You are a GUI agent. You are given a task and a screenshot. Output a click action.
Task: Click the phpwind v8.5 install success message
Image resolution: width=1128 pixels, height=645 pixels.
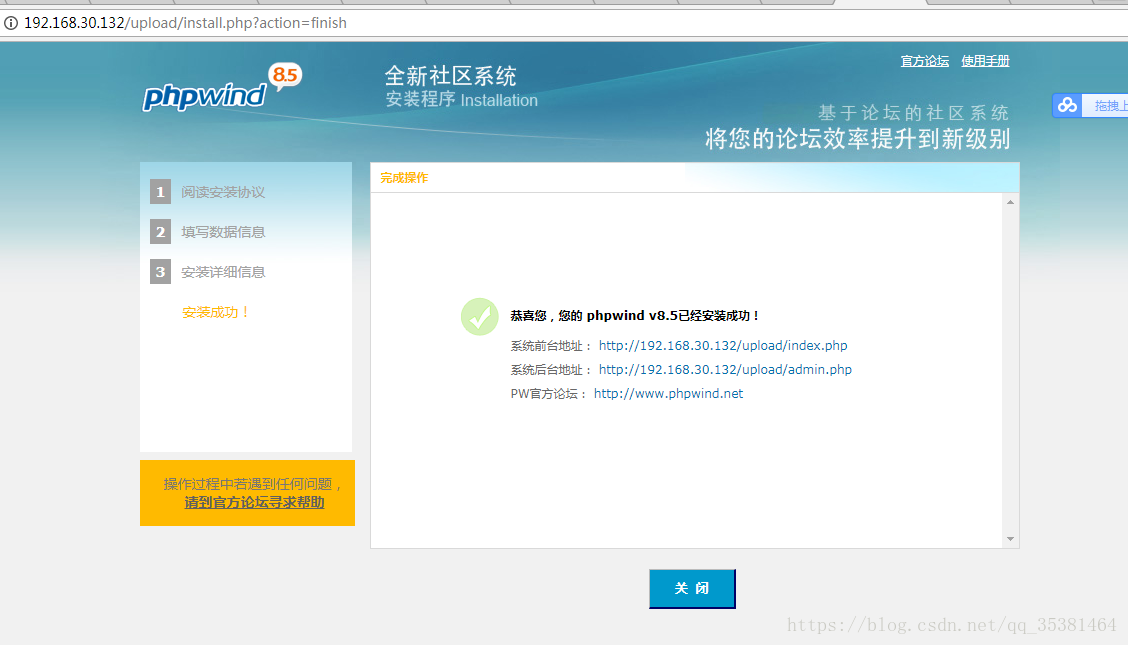coord(634,316)
